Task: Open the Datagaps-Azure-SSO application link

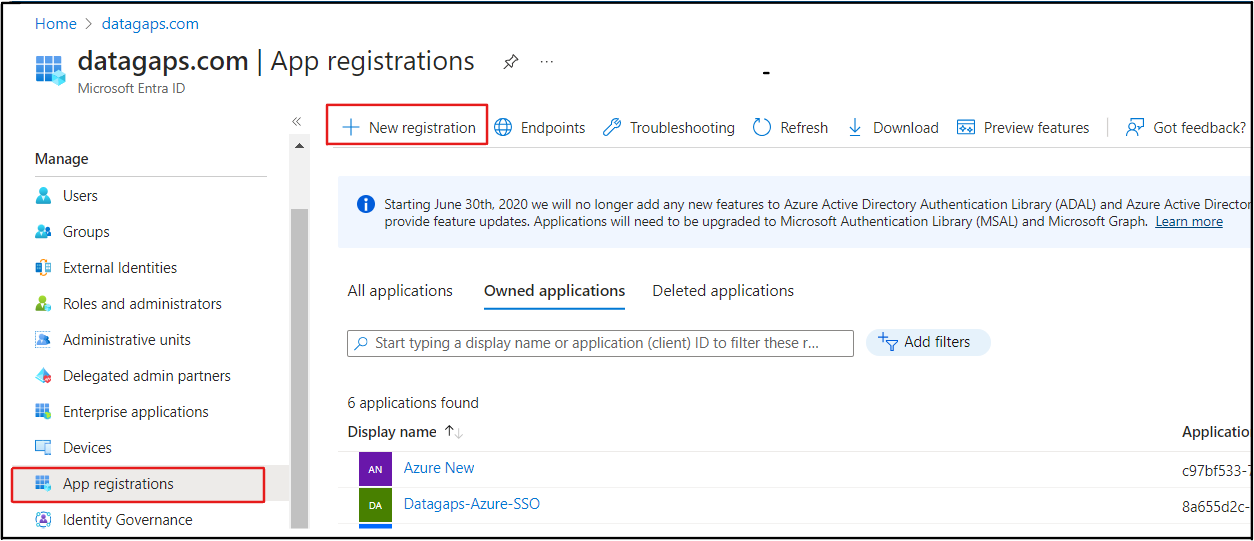Action: pyautogui.click(x=472, y=504)
